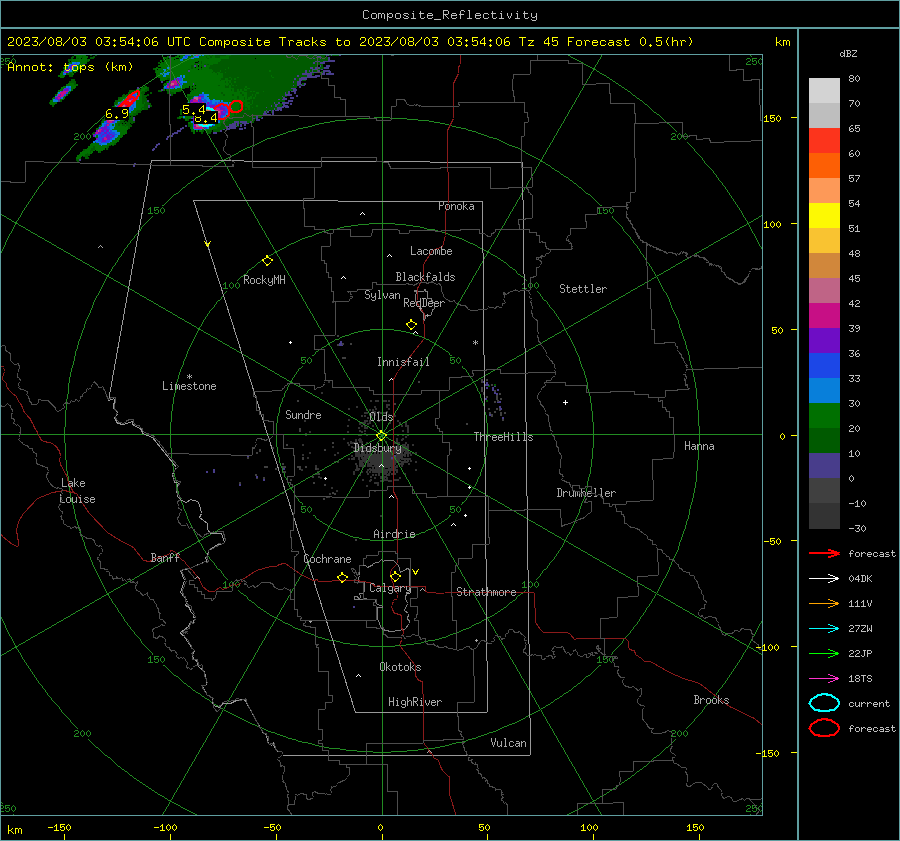
Task: Select the cyan 27ZW arrow legend icon
Action: click(x=824, y=629)
